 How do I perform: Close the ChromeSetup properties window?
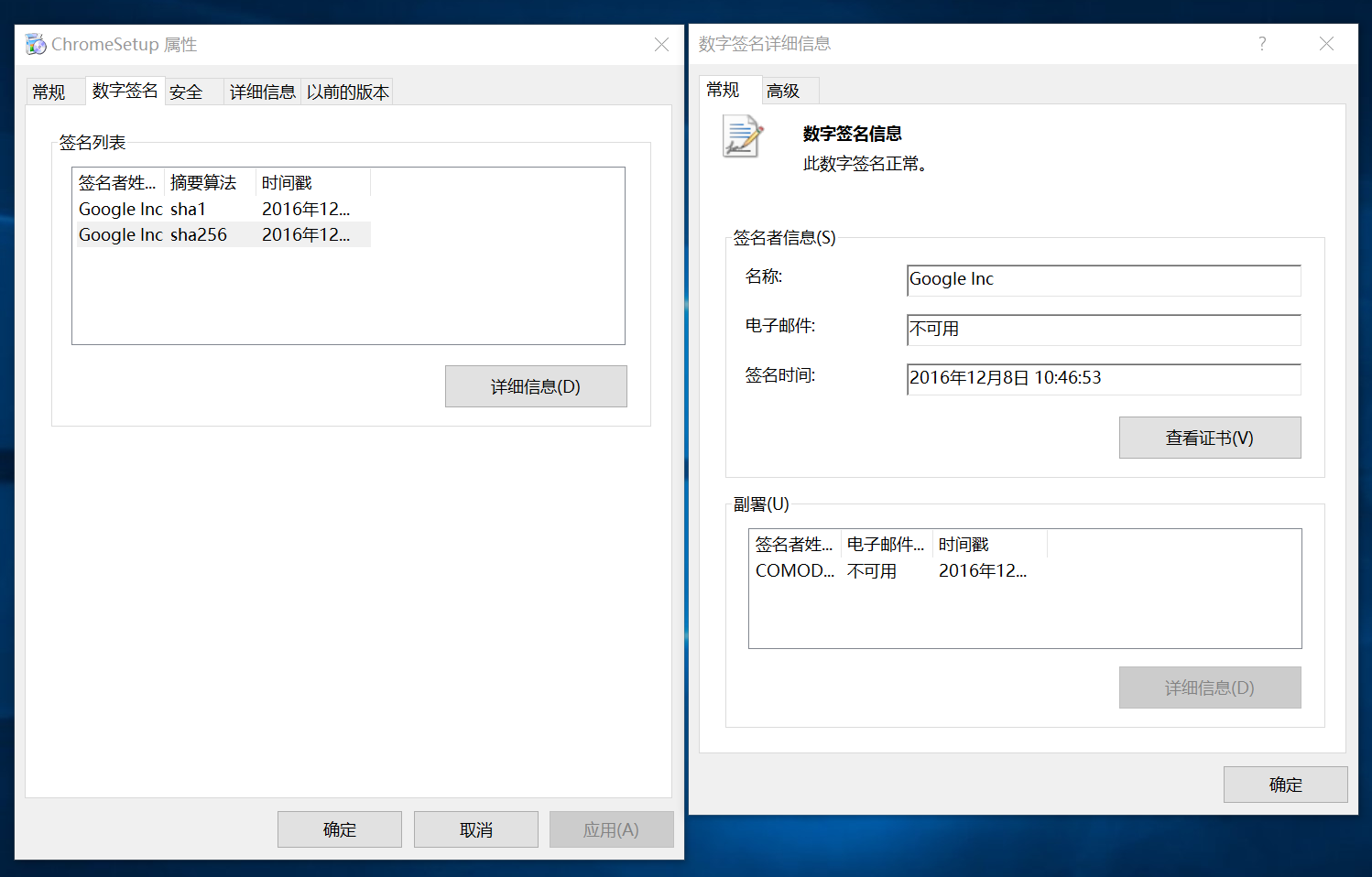(x=661, y=44)
